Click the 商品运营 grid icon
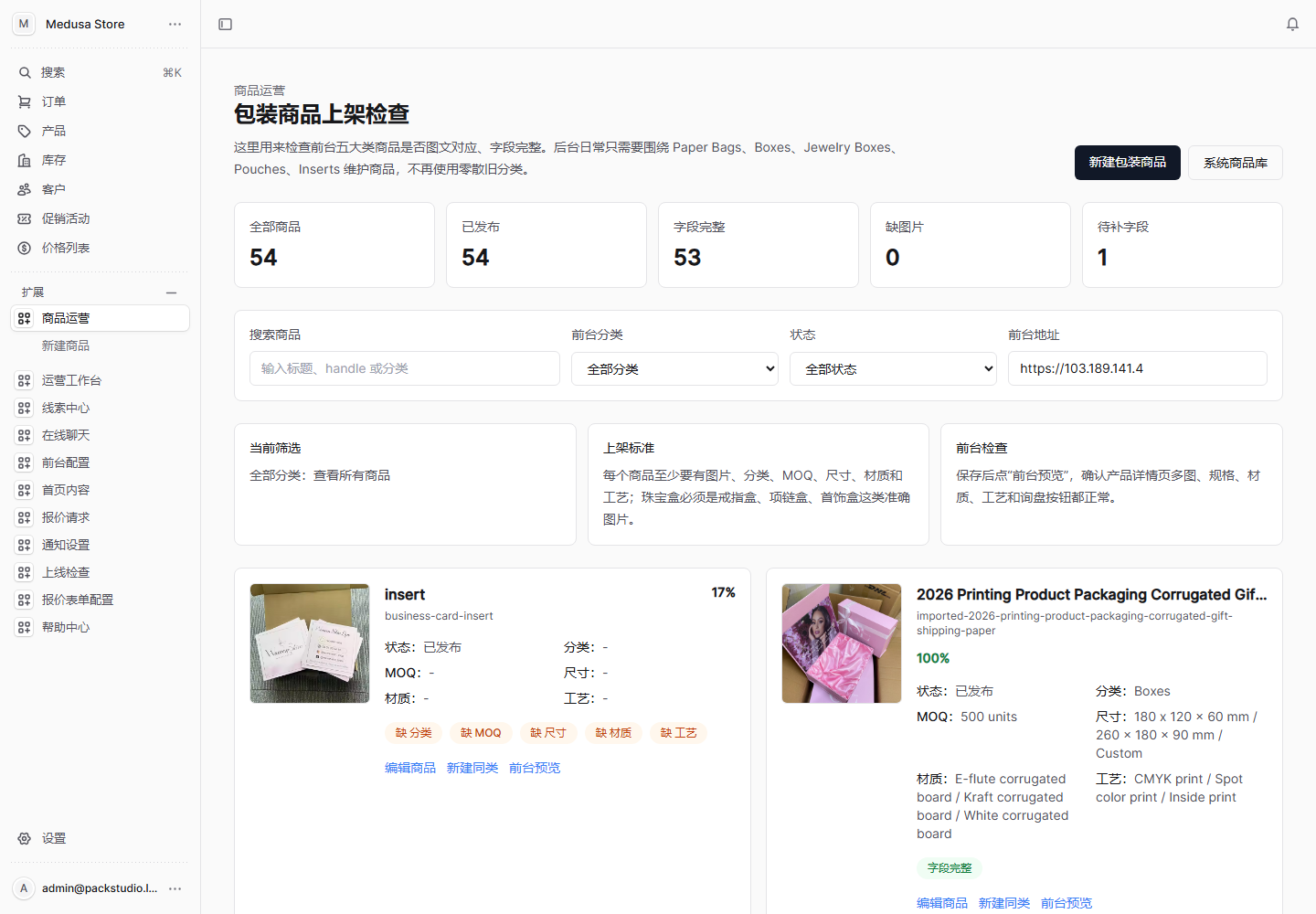This screenshot has height=914, width=1316. (25, 318)
